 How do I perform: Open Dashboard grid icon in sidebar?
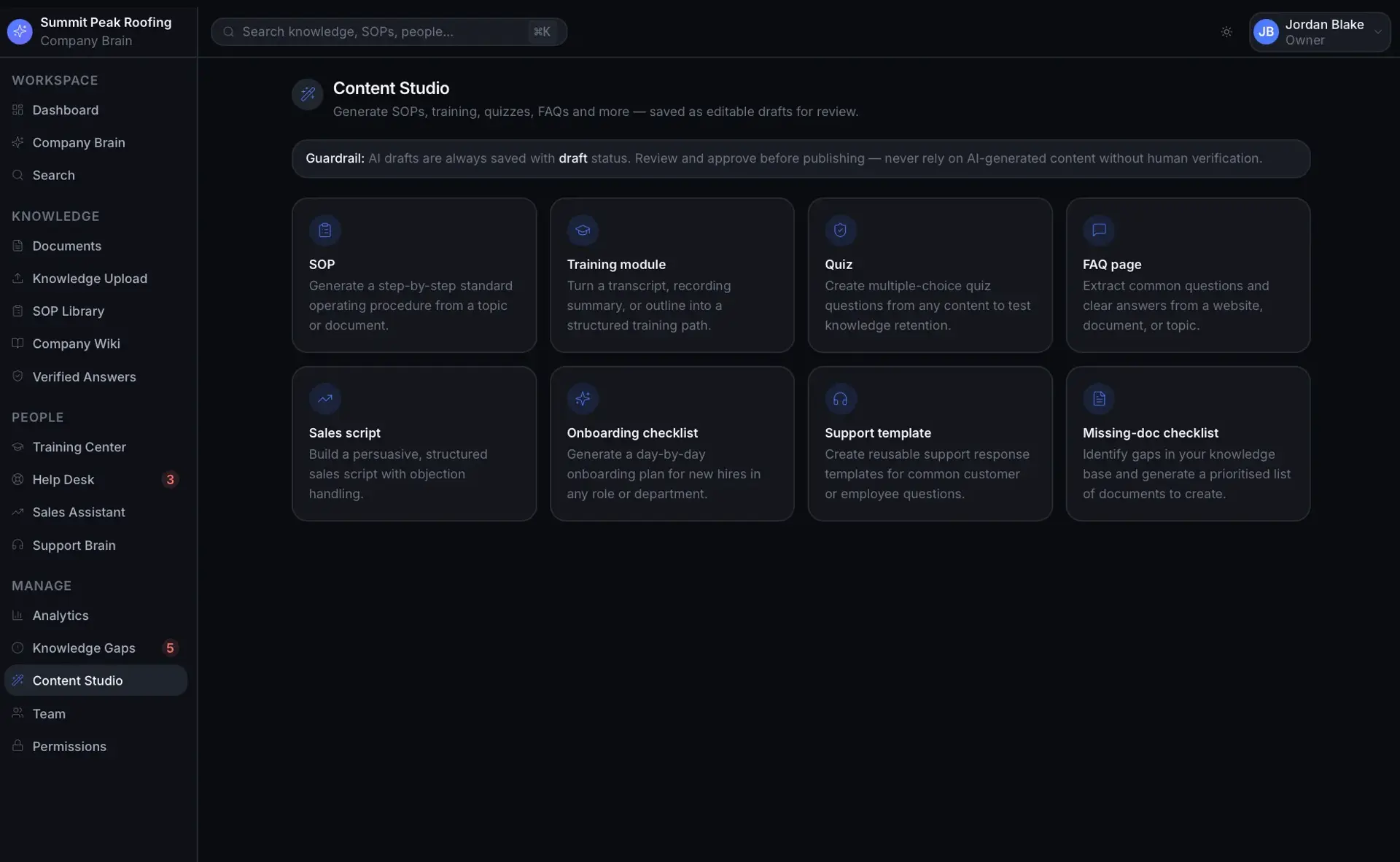[17, 110]
